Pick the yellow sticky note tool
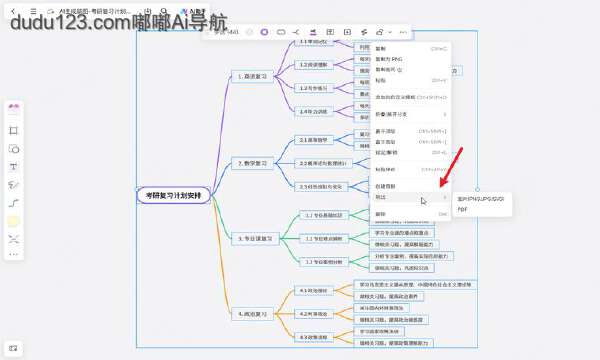The width and height of the screenshot is (600, 360). point(13,222)
